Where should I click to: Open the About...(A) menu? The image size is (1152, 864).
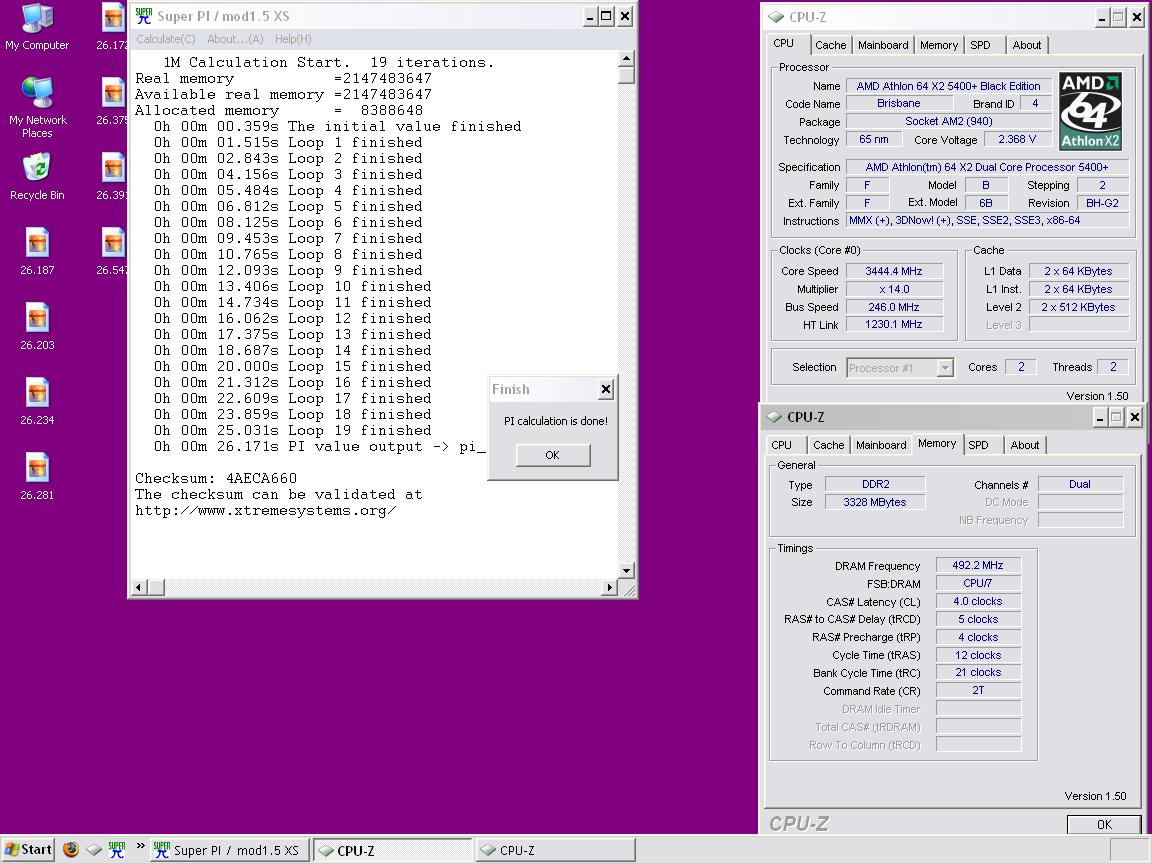[x=235, y=39]
